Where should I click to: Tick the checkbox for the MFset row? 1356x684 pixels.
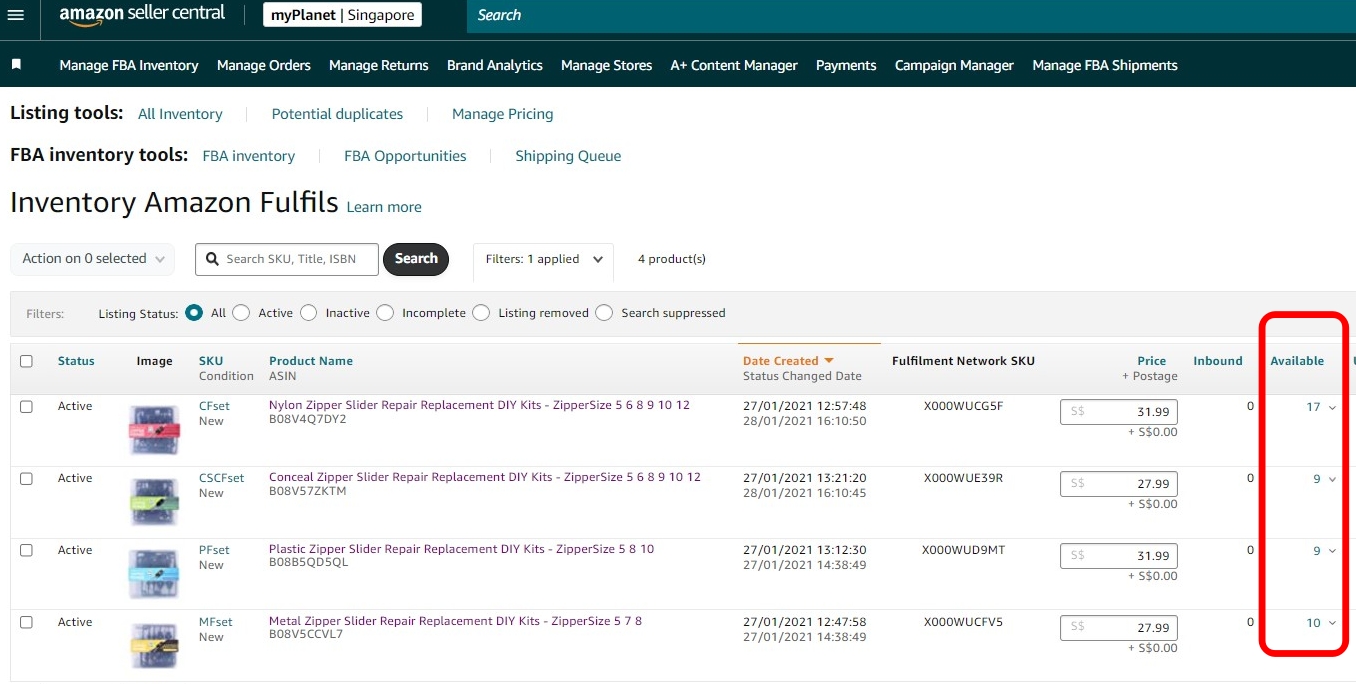click(x=27, y=622)
